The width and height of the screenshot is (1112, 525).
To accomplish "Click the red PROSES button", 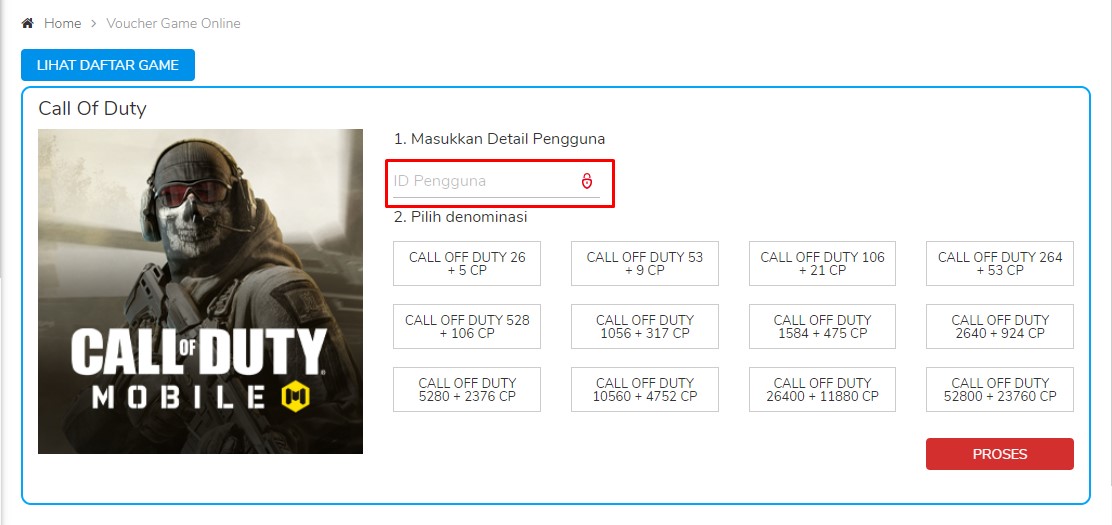I will coord(1000,454).
